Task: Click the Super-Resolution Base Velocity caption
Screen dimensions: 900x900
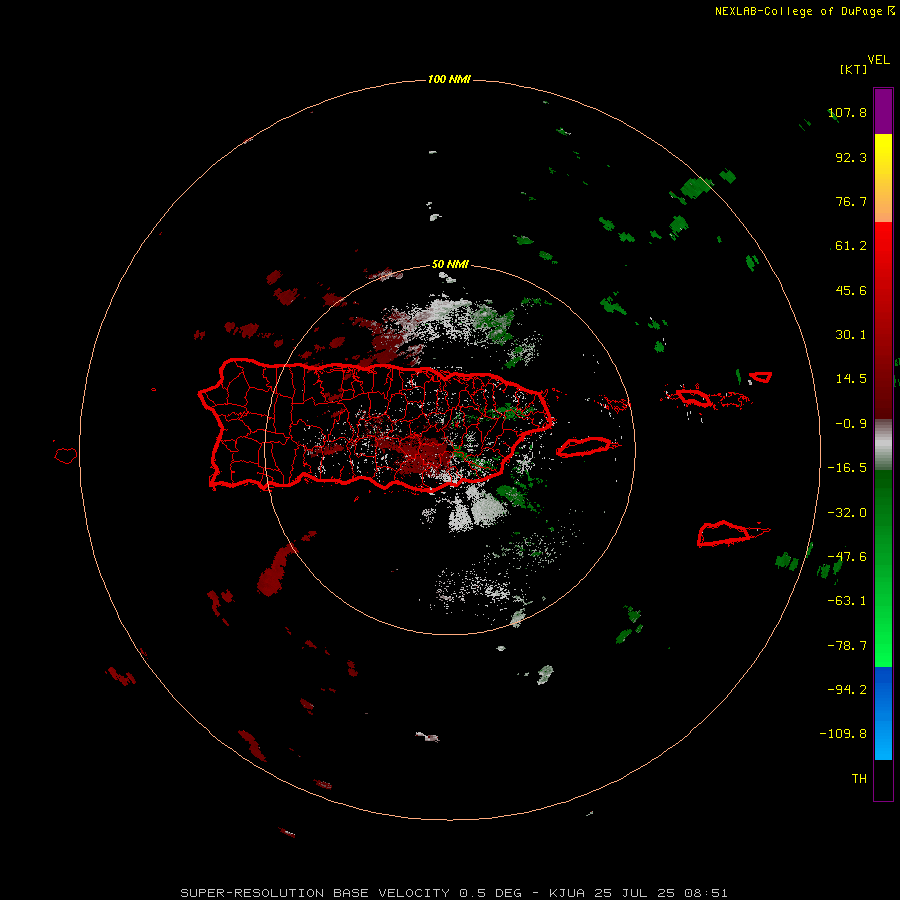Action: 454,893
